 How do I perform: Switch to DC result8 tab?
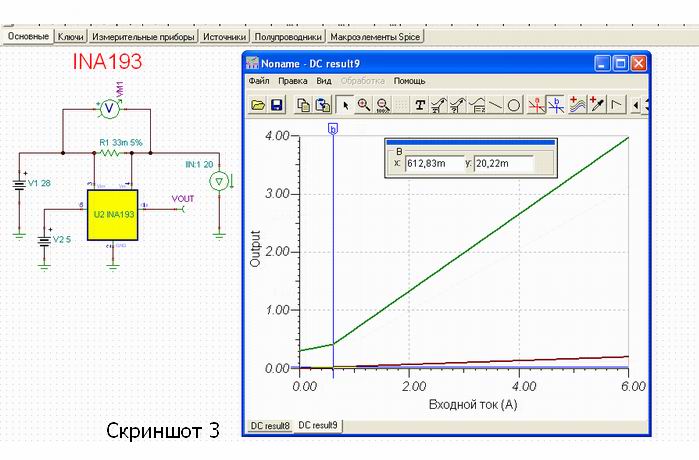pos(270,426)
